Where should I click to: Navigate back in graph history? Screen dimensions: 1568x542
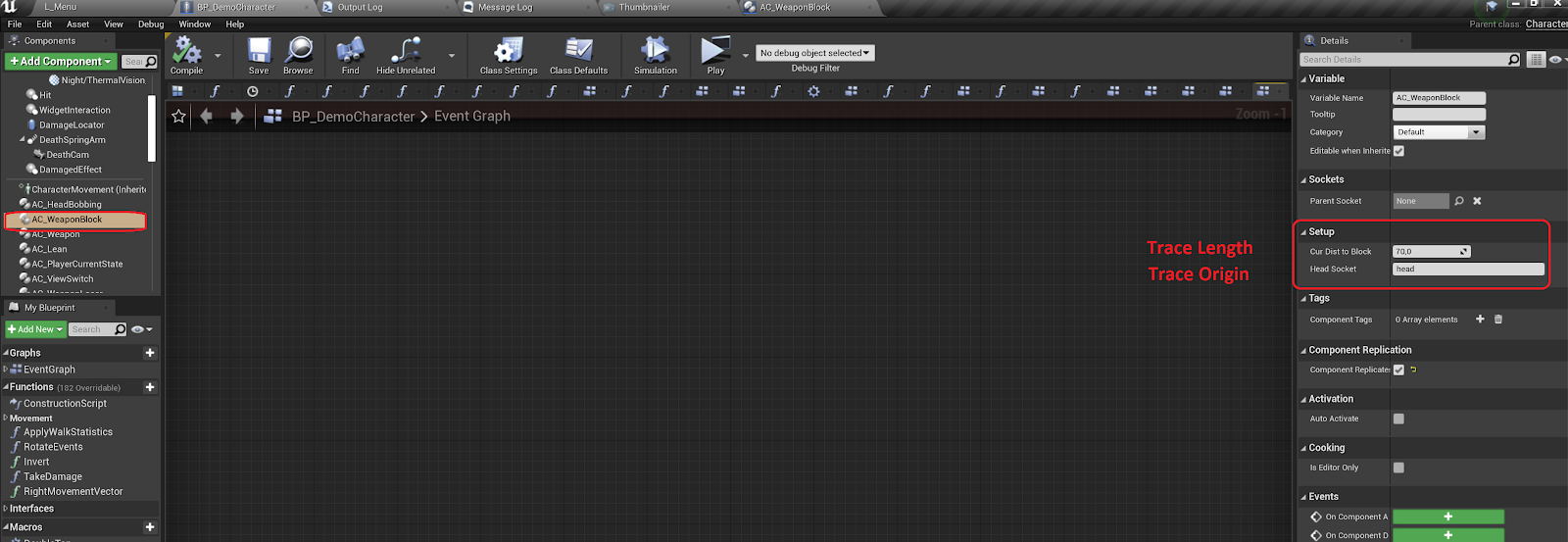[206, 116]
